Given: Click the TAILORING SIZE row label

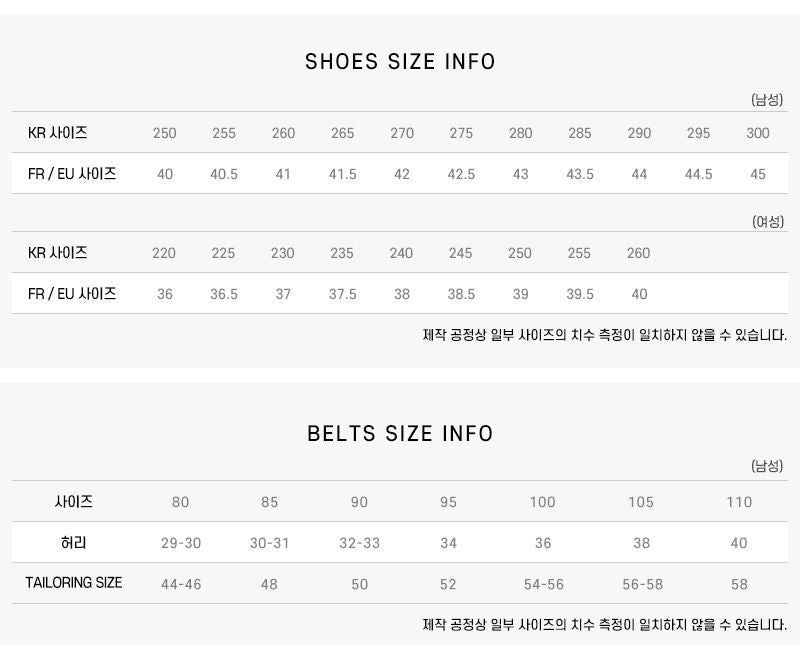Looking at the screenshot, I should [74, 583].
